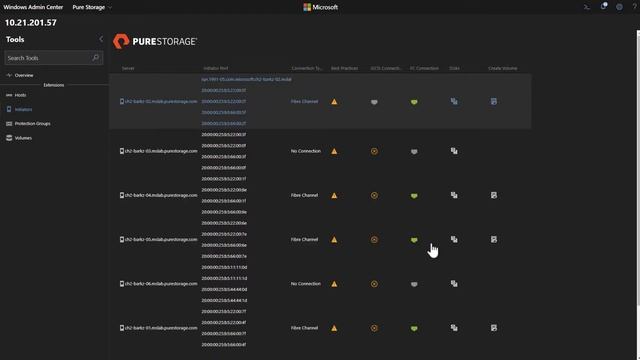Click gray FC Connection icon for ch2-barkz-03

[x=414, y=152]
